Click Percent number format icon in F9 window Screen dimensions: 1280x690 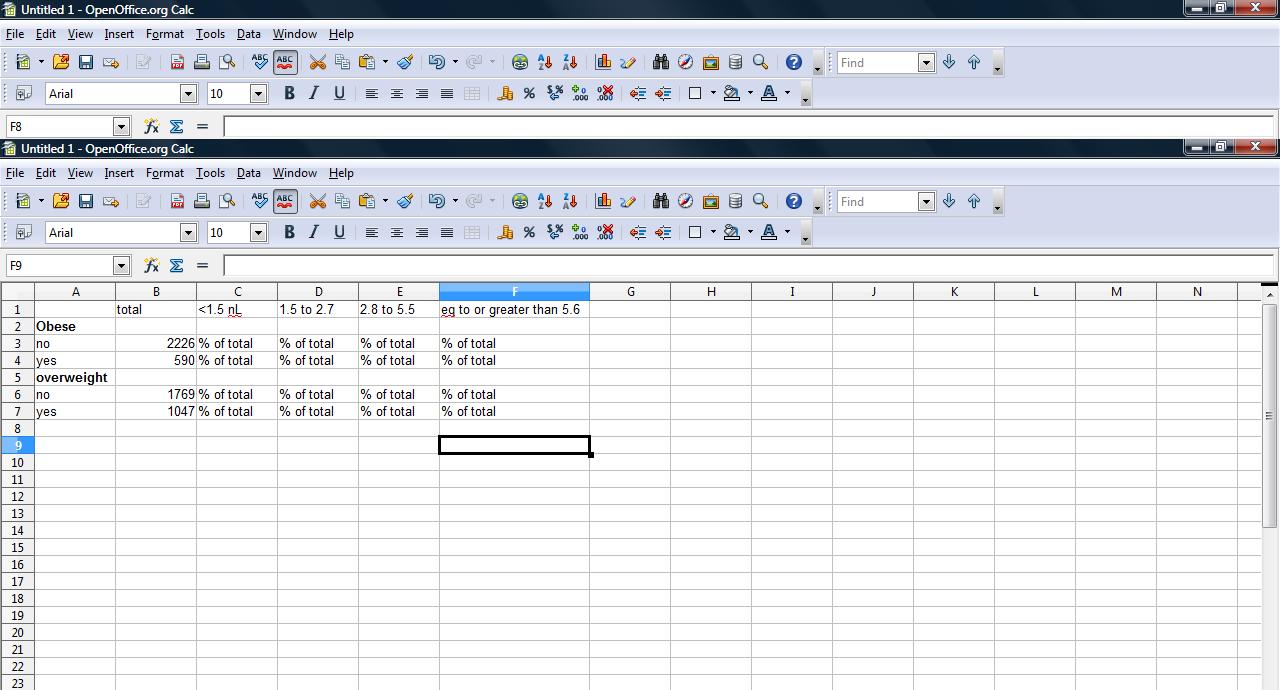pos(529,232)
